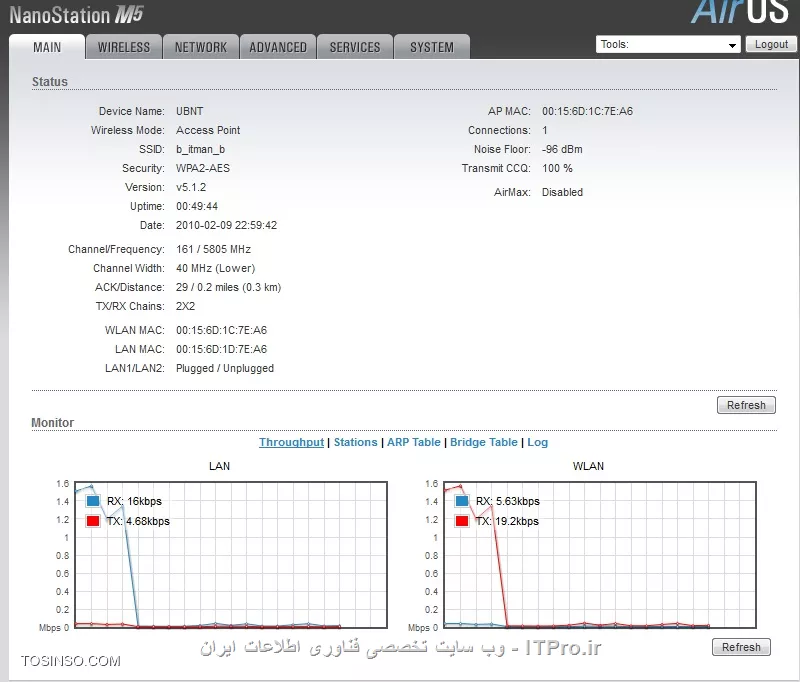Click Transmit CCQ value 100 %
This screenshot has height=682, width=800.
(557, 168)
